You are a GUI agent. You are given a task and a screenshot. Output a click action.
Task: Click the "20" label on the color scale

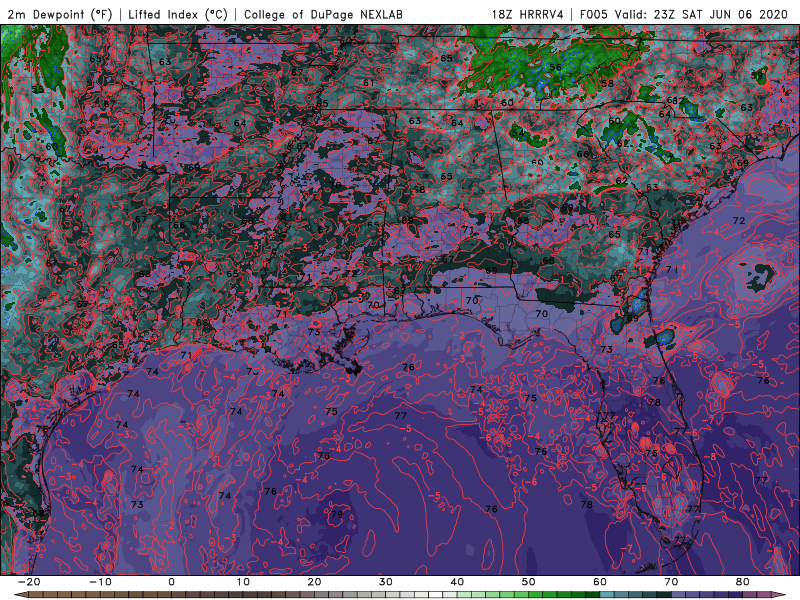(x=314, y=582)
